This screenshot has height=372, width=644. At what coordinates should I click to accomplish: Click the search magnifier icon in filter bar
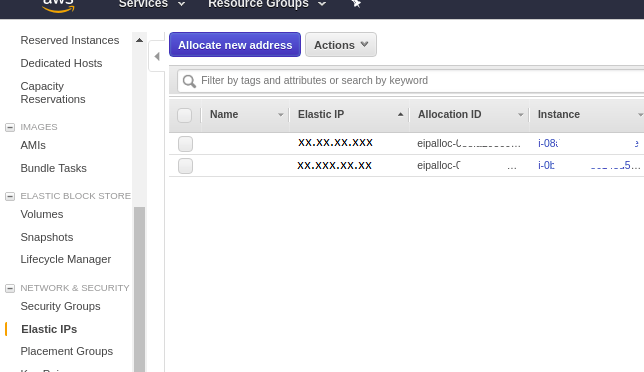click(189, 81)
